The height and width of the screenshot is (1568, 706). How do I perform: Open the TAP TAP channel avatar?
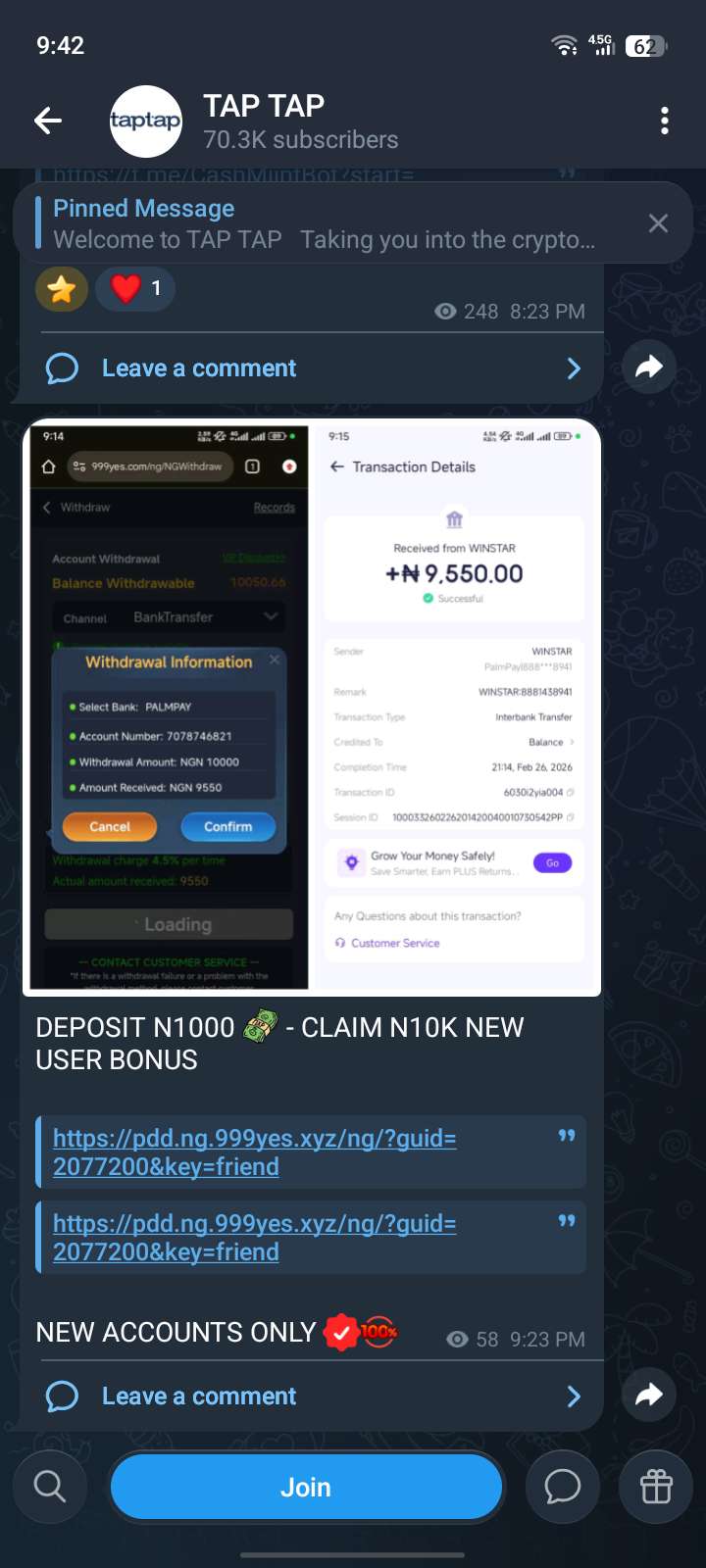[x=146, y=122]
